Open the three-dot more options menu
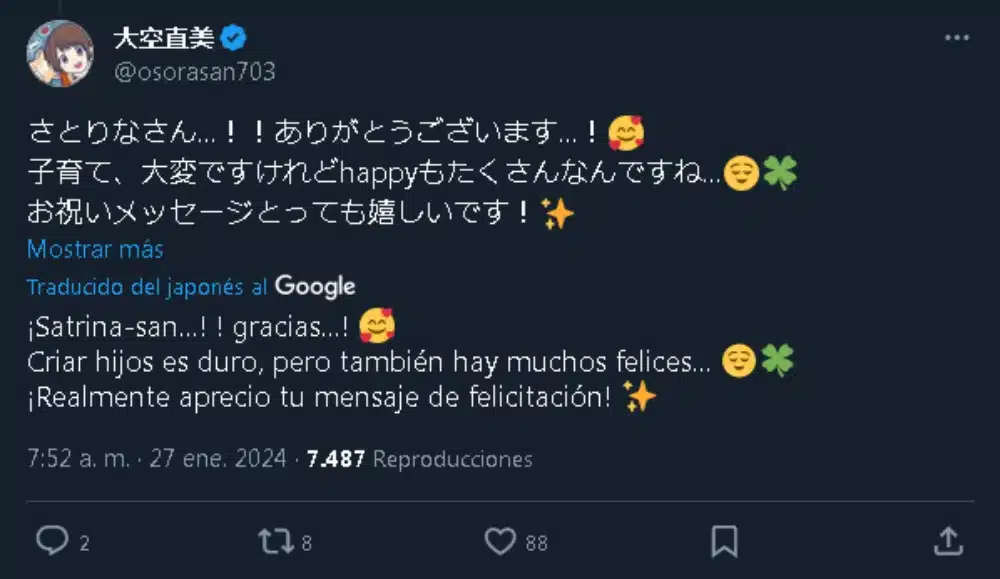Screen dimensions: 1000x579 (x=956, y=39)
